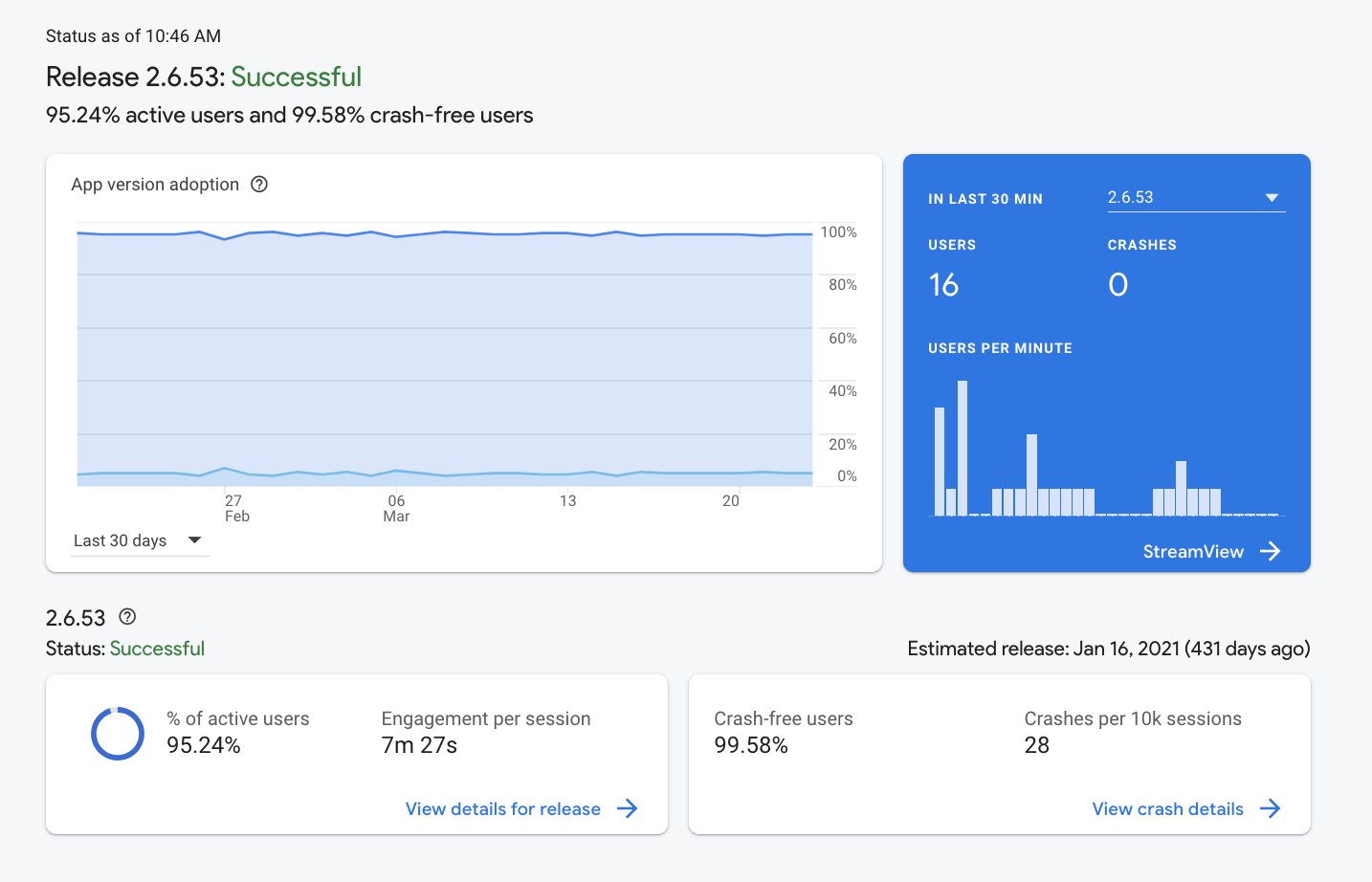Select the CRASHES count showing 0

[1118, 284]
